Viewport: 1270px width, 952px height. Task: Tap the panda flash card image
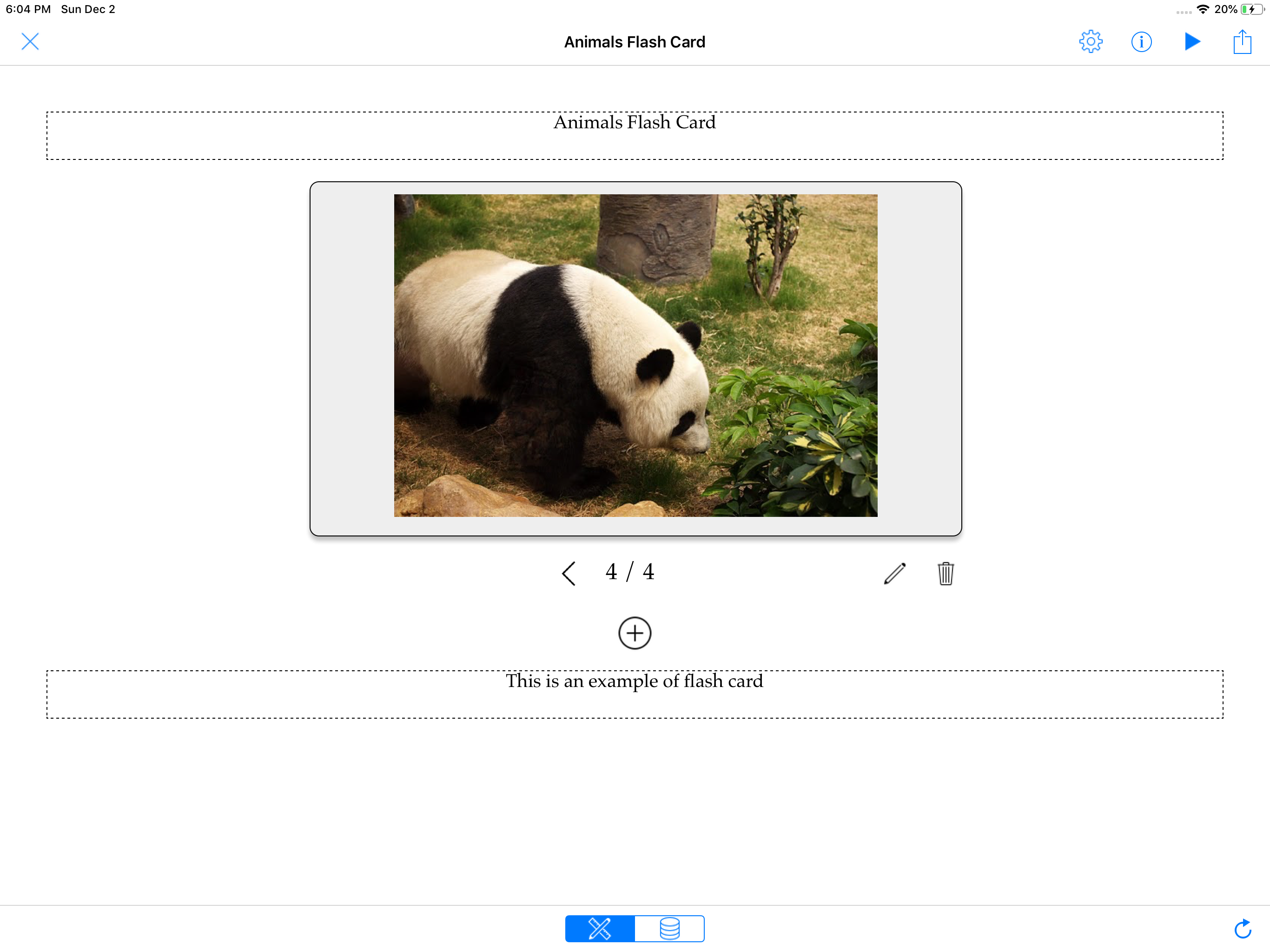click(x=635, y=355)
